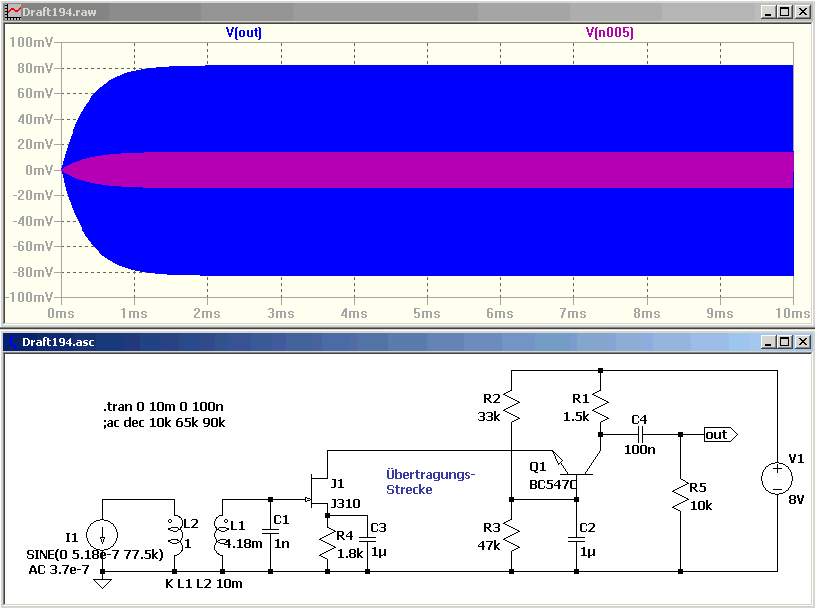
Task: Maximize the Draft194.raw waveform window
Action: point(785,11)
